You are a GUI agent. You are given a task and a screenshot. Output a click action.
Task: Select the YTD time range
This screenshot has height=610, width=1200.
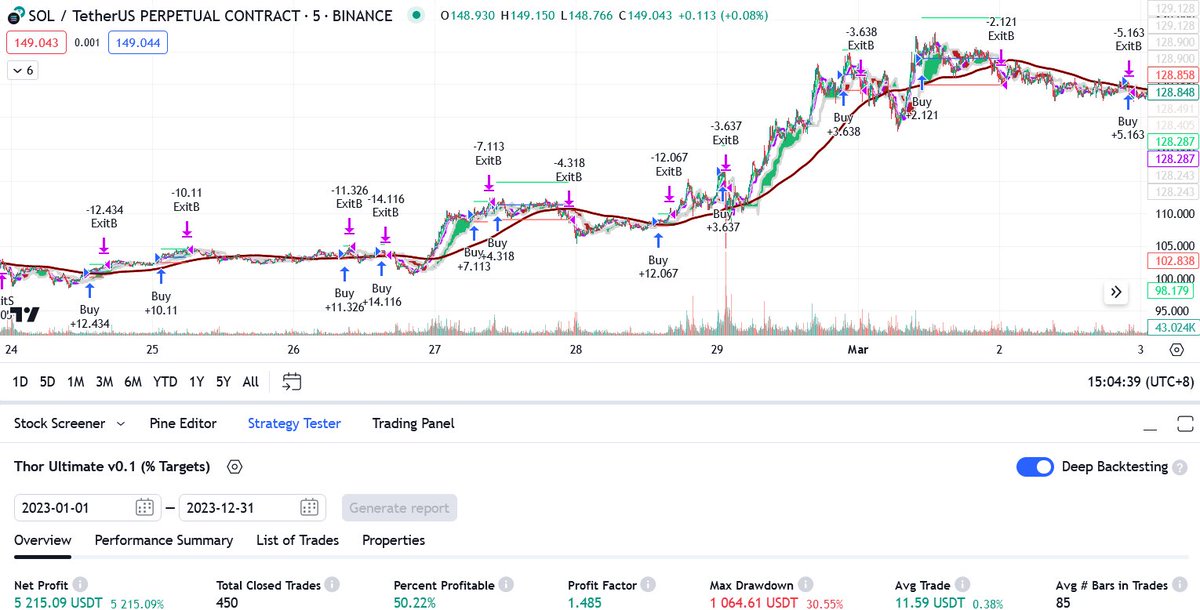[165, 381]
